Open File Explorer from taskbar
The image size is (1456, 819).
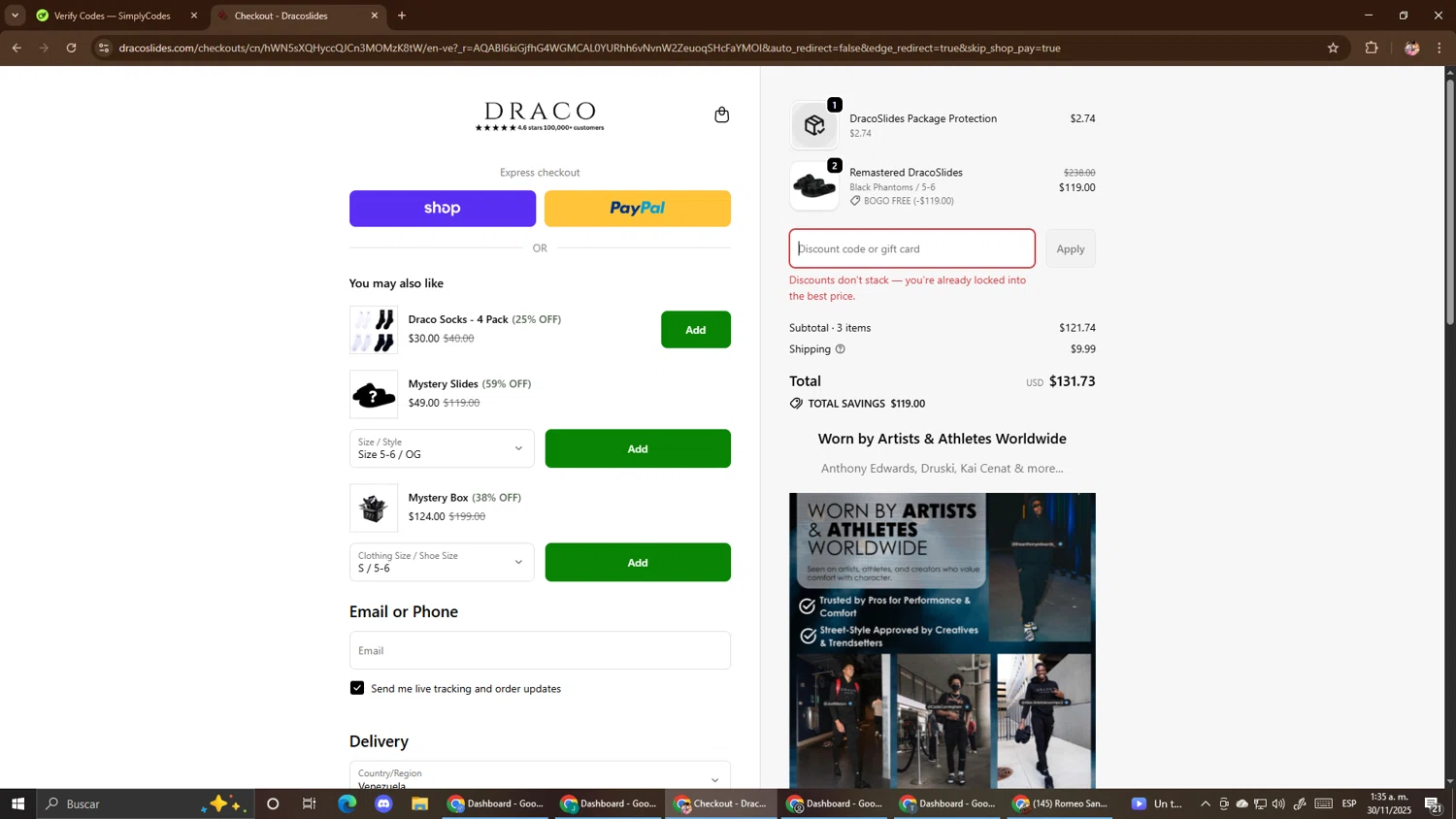420,803
